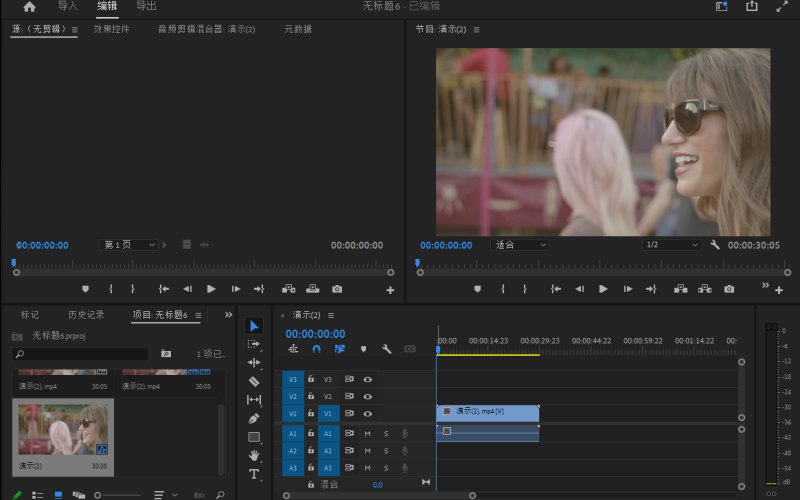Select the Slip tool
Screen dimensions: 800x500
[x=254, y=399]
